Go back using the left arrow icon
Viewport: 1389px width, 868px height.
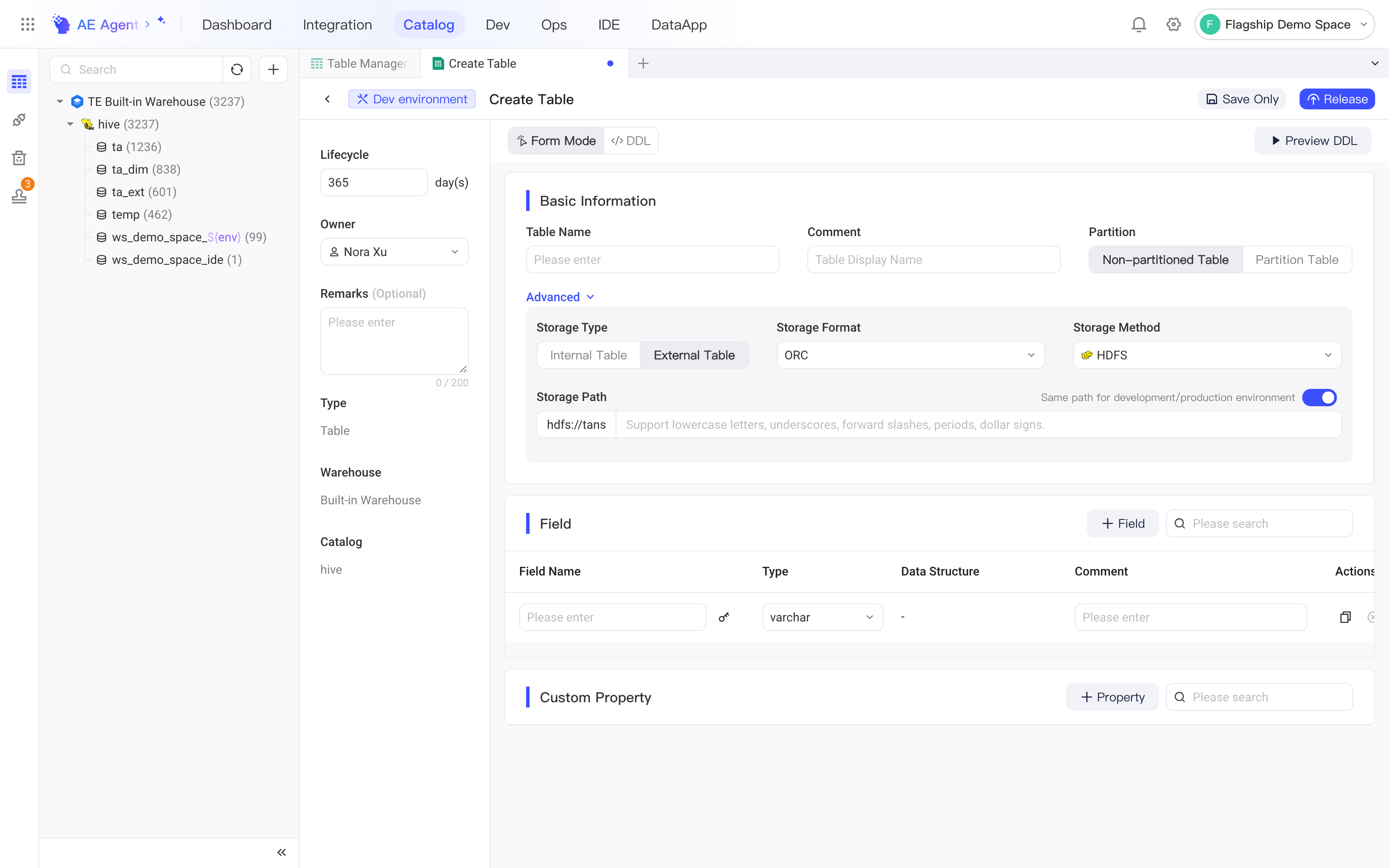[x=327, y=99]
